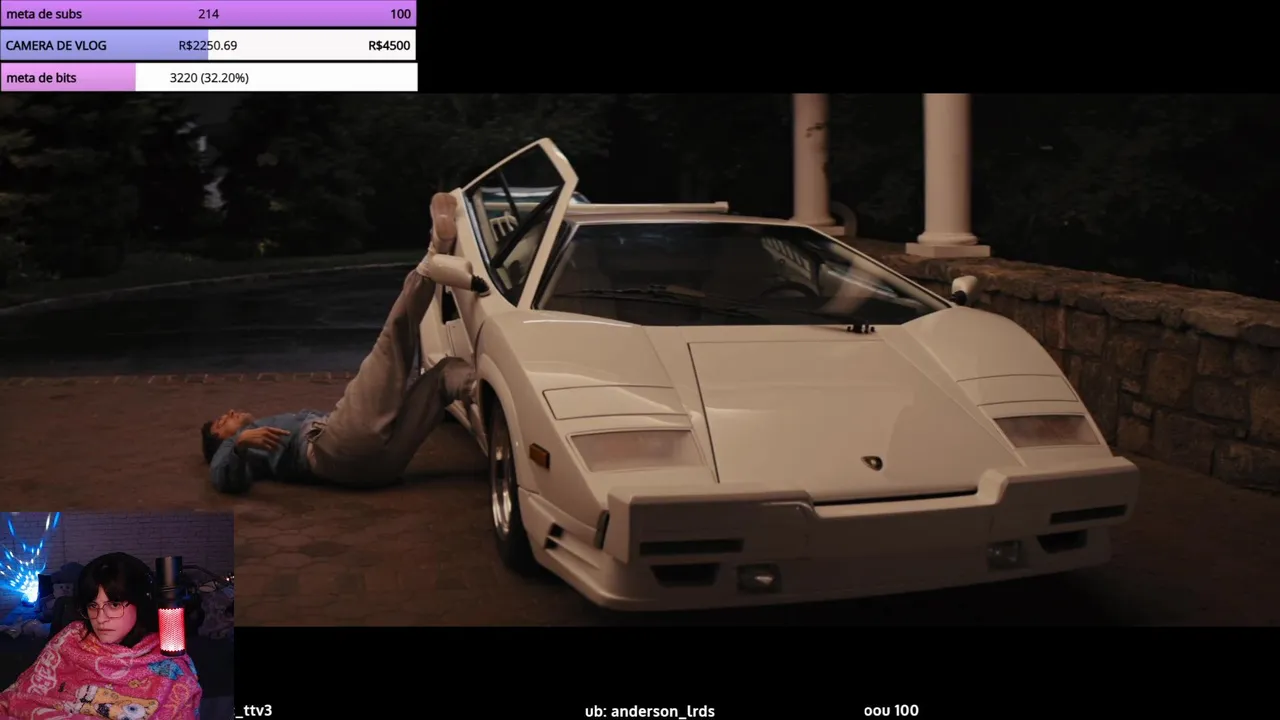1280x720 pixels.
Task: Click the 'R$4500' goal amount
Action: 389,45
